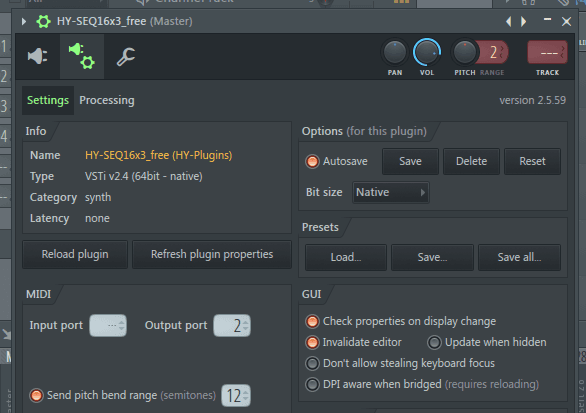Click the Output port number field
The image size is (586, 413).
click(232, 326)
